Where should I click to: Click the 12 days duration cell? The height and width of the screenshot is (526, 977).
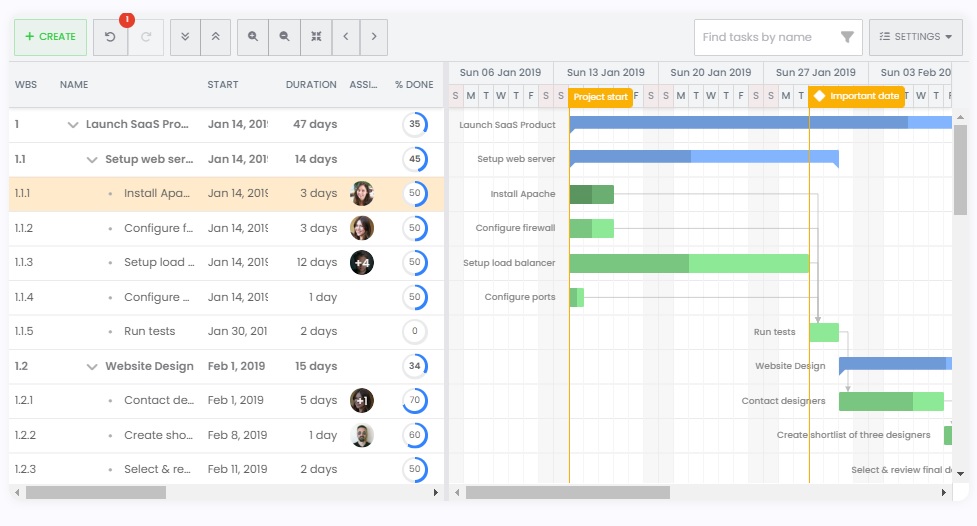317,262
